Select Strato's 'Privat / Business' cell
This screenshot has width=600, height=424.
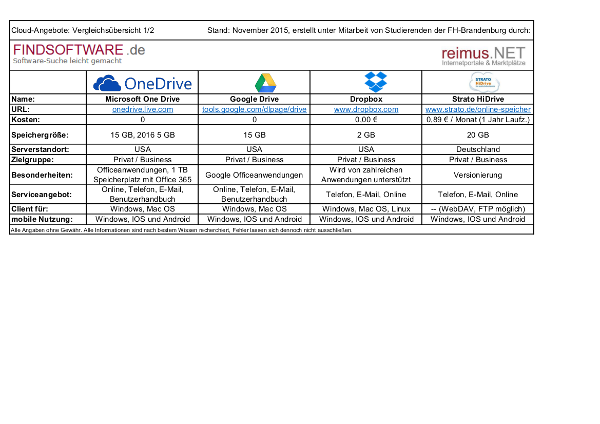(x=478, y=160)
